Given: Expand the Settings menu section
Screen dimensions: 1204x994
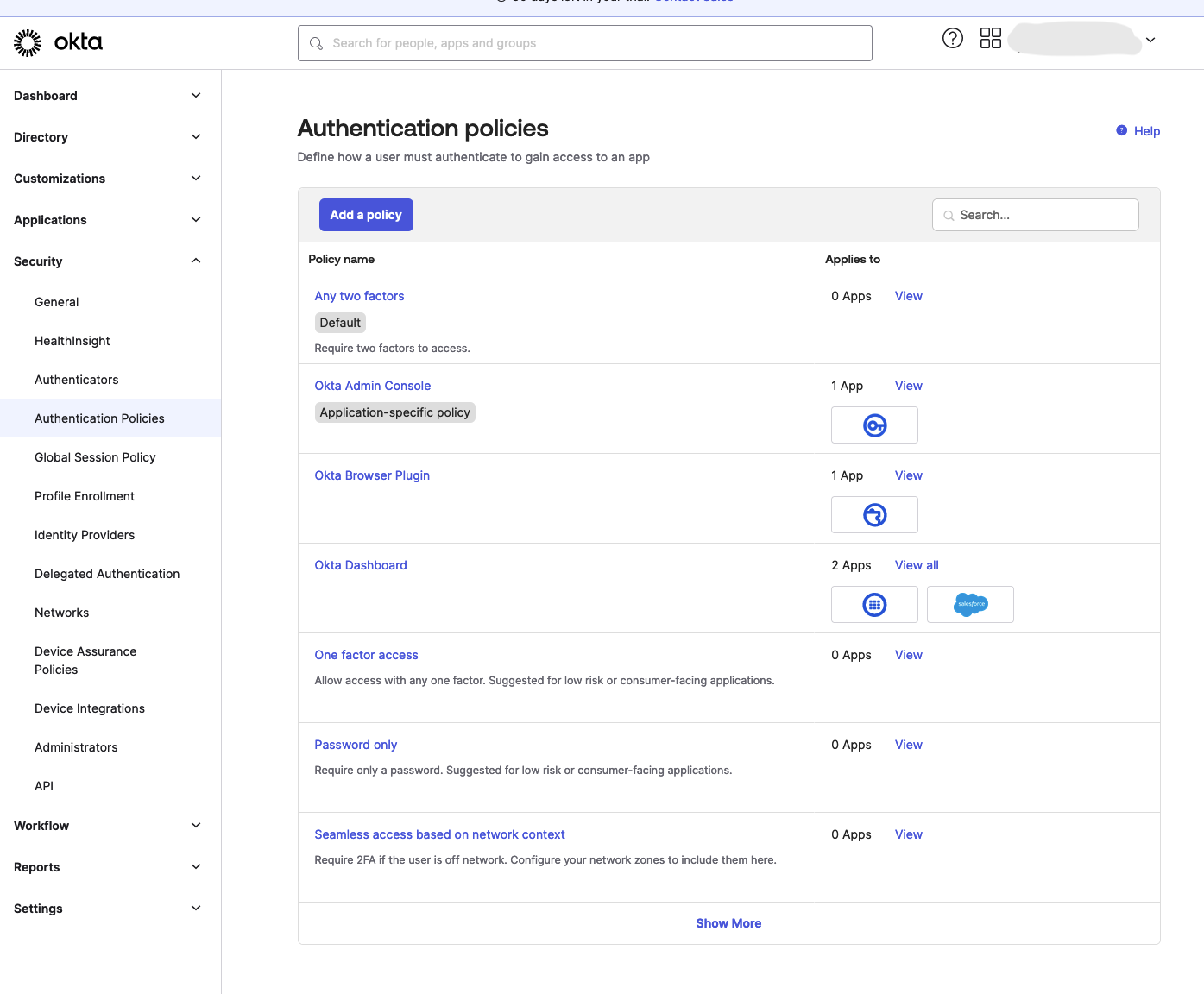Looking at the screenshot, I should 196,909.
